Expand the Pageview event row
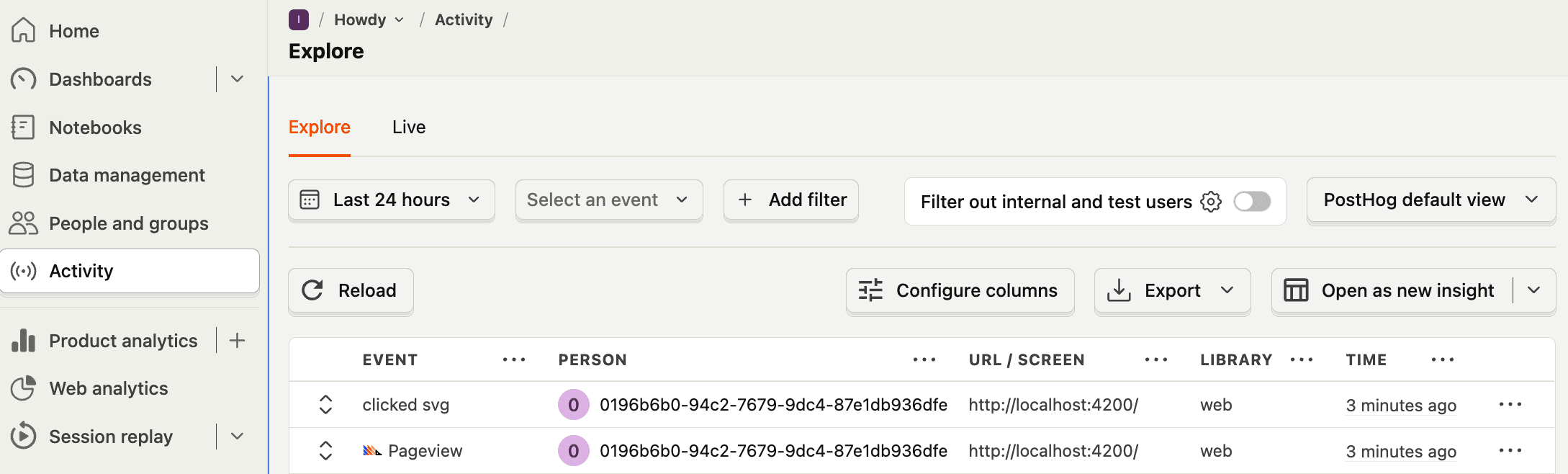Image resolution: width=1568 pixels, height=474 pixels. pyautogui.click(x=325, y=451)
